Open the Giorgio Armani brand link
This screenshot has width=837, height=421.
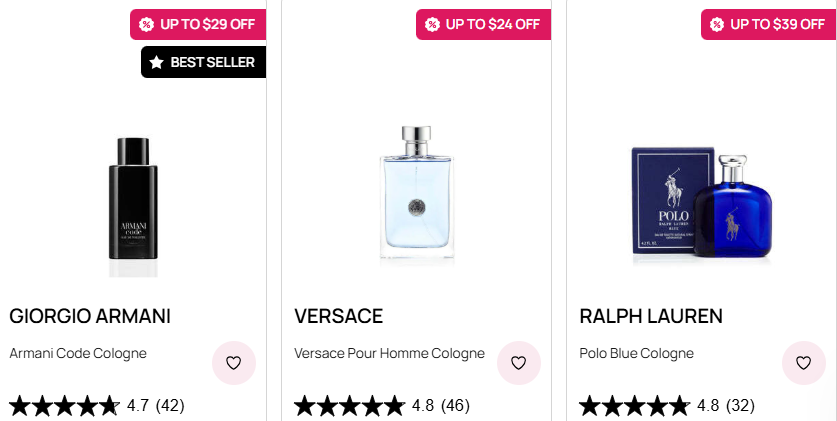click(x=90, y=316)
